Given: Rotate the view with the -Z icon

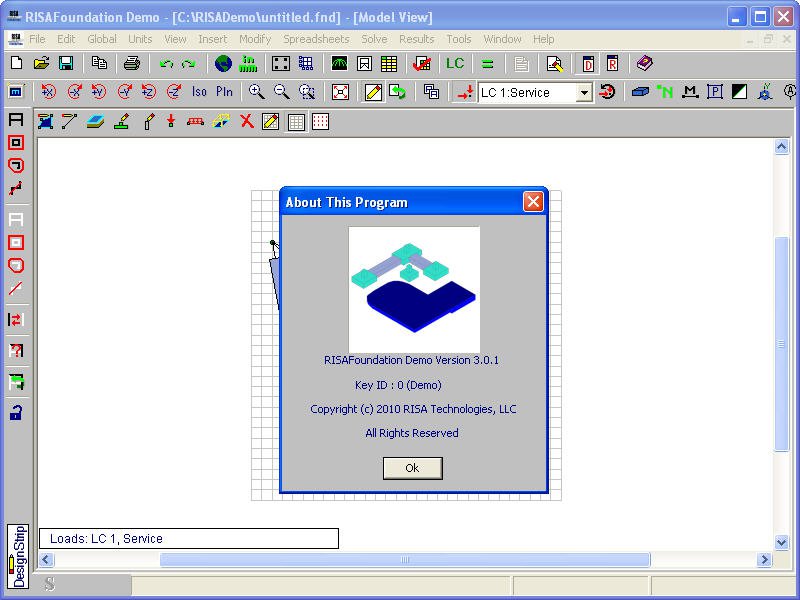Looking at the screenshot, I should (174, 92).
